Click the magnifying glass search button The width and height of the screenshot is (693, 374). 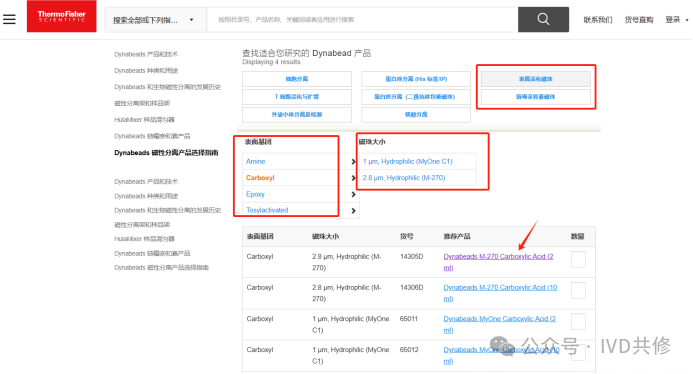coord(543,19)
